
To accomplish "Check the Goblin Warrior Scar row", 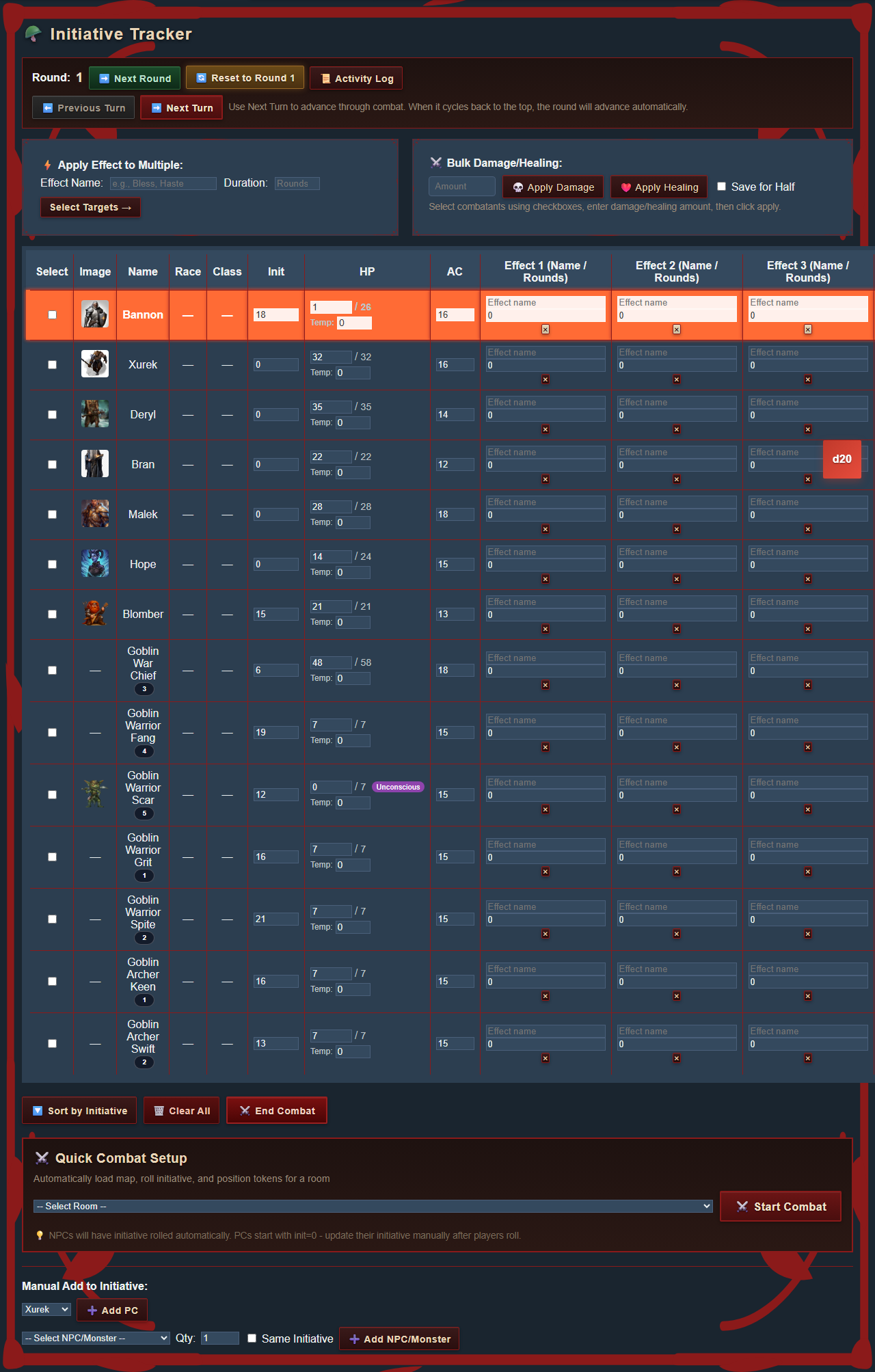I will click(52, 795).
